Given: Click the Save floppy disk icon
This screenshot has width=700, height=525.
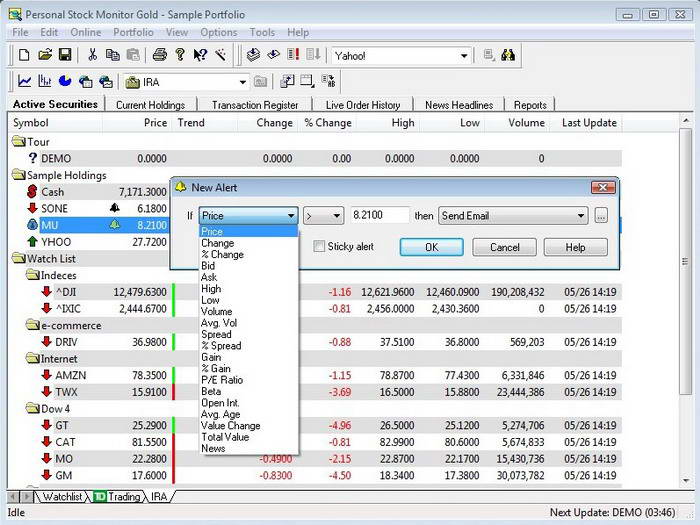Looking at the screenshot, I should pos(65,55).
